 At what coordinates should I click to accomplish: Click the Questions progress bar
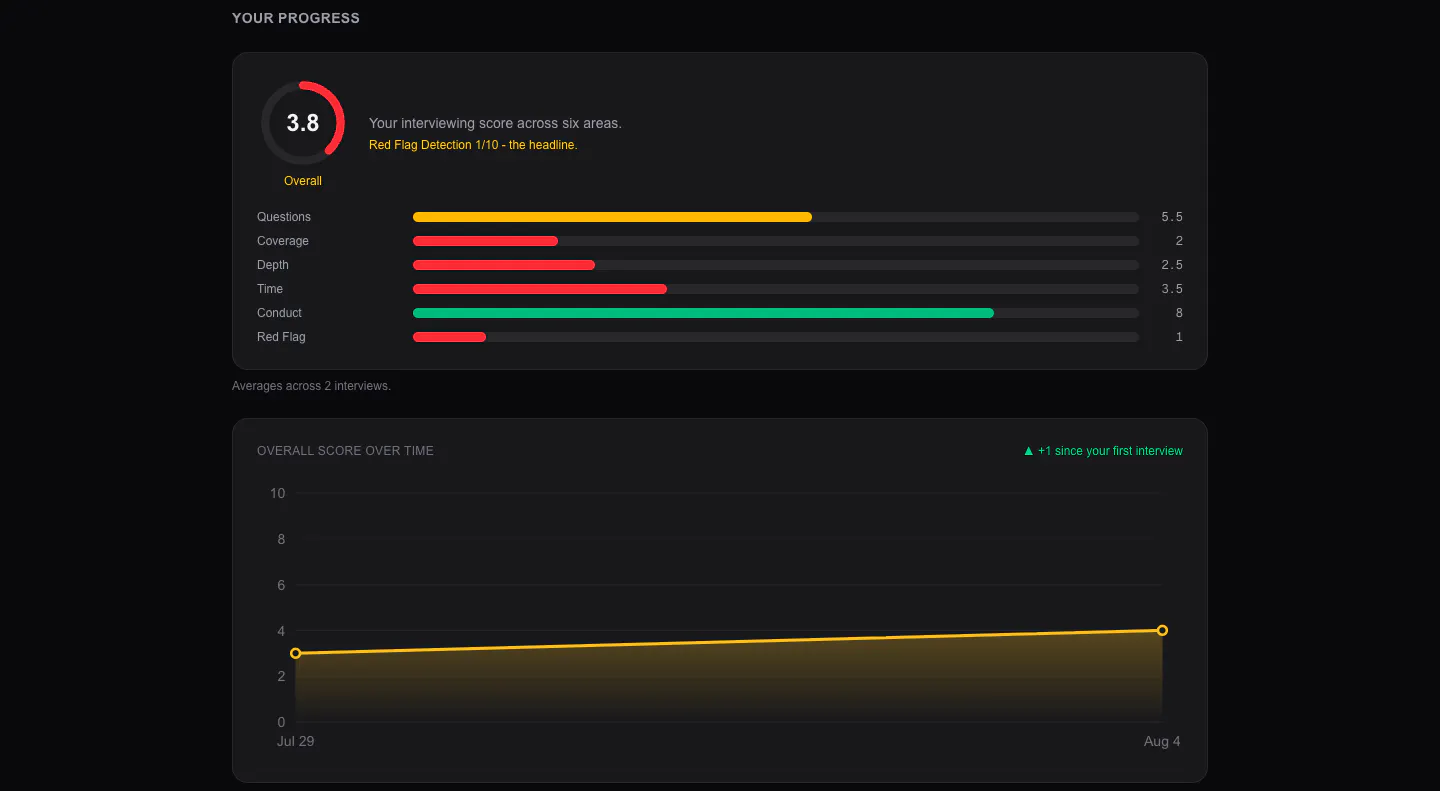(x=776, y=217)
